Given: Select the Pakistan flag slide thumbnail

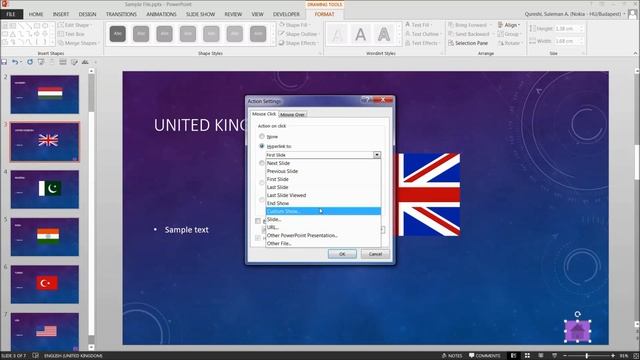Looking at the screenshot, I should pos(45,189).
